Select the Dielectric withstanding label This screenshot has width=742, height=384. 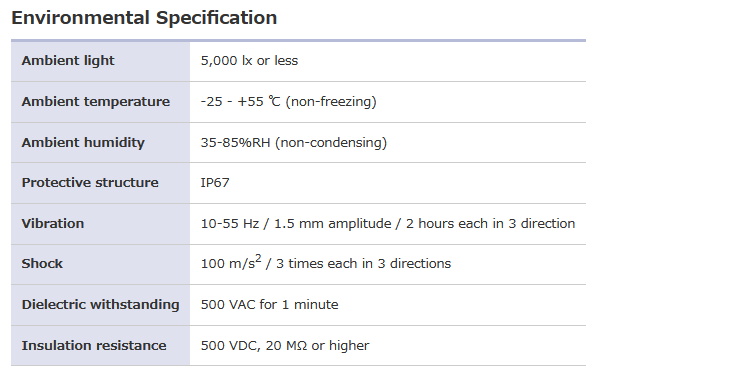click(100, 304)
